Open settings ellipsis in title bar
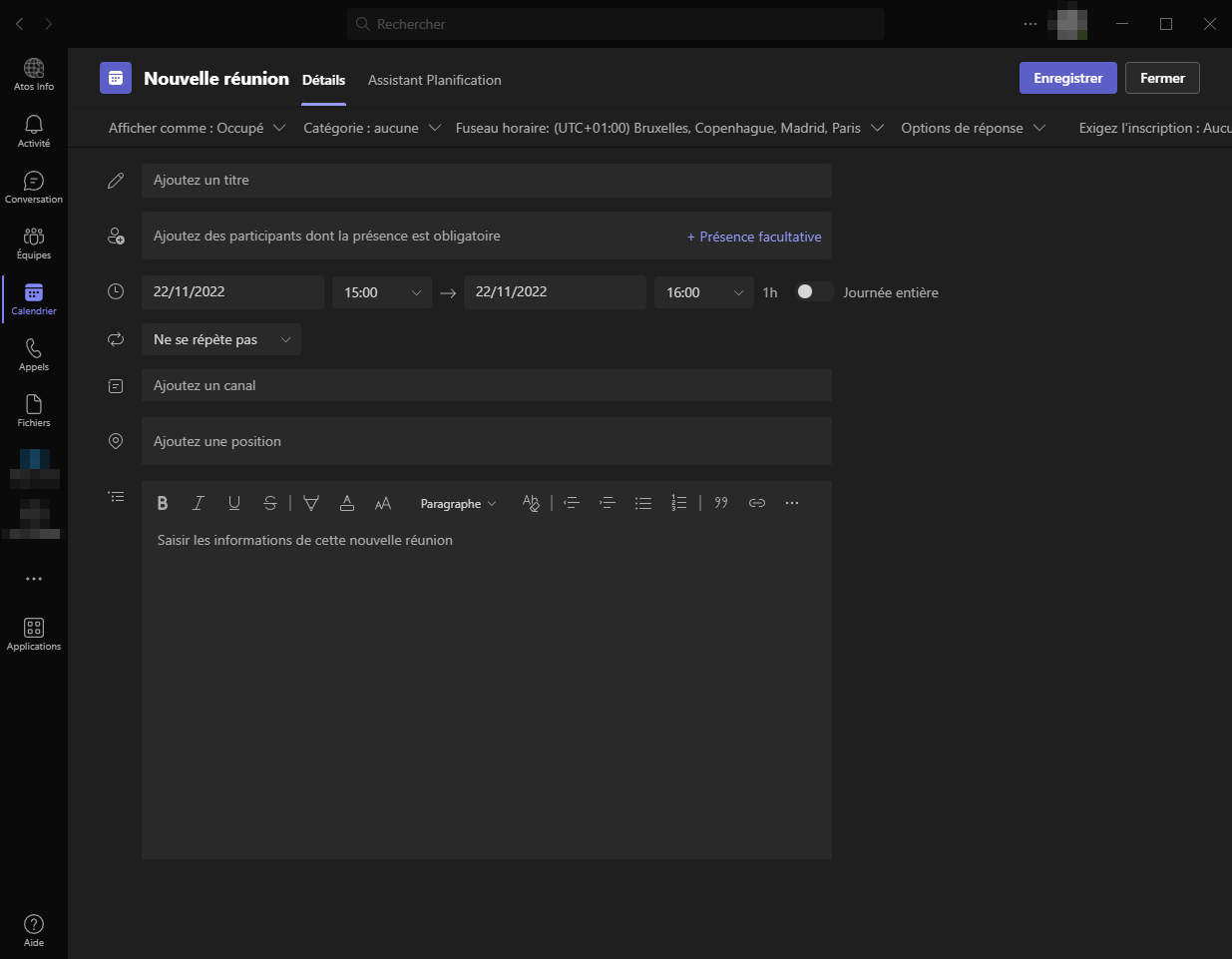Screen dimensions: 1232x959 (x=1030, y=24)
